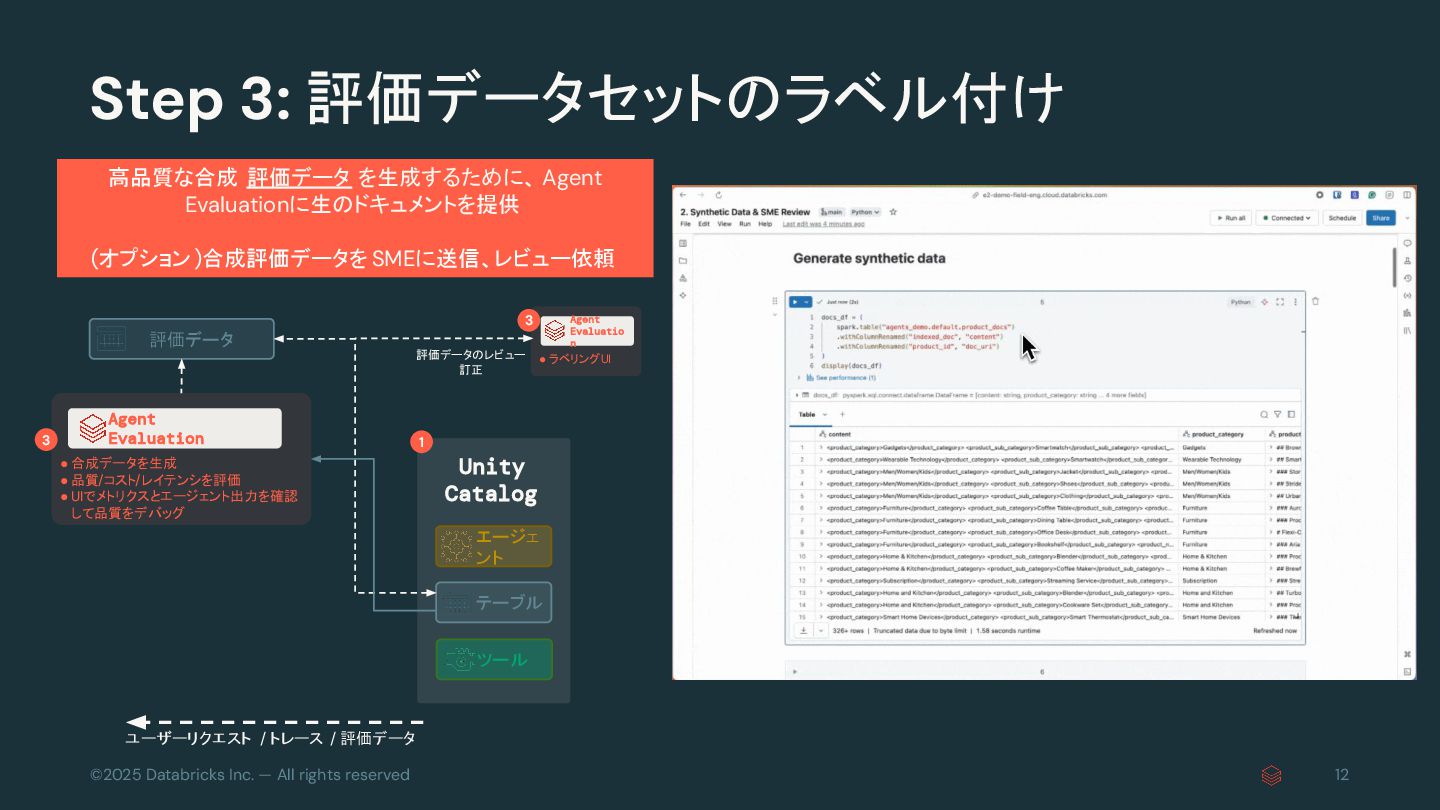Grab the cell drag handle icon
Screen dimensions: 1440x810
(x=775, y=301)
